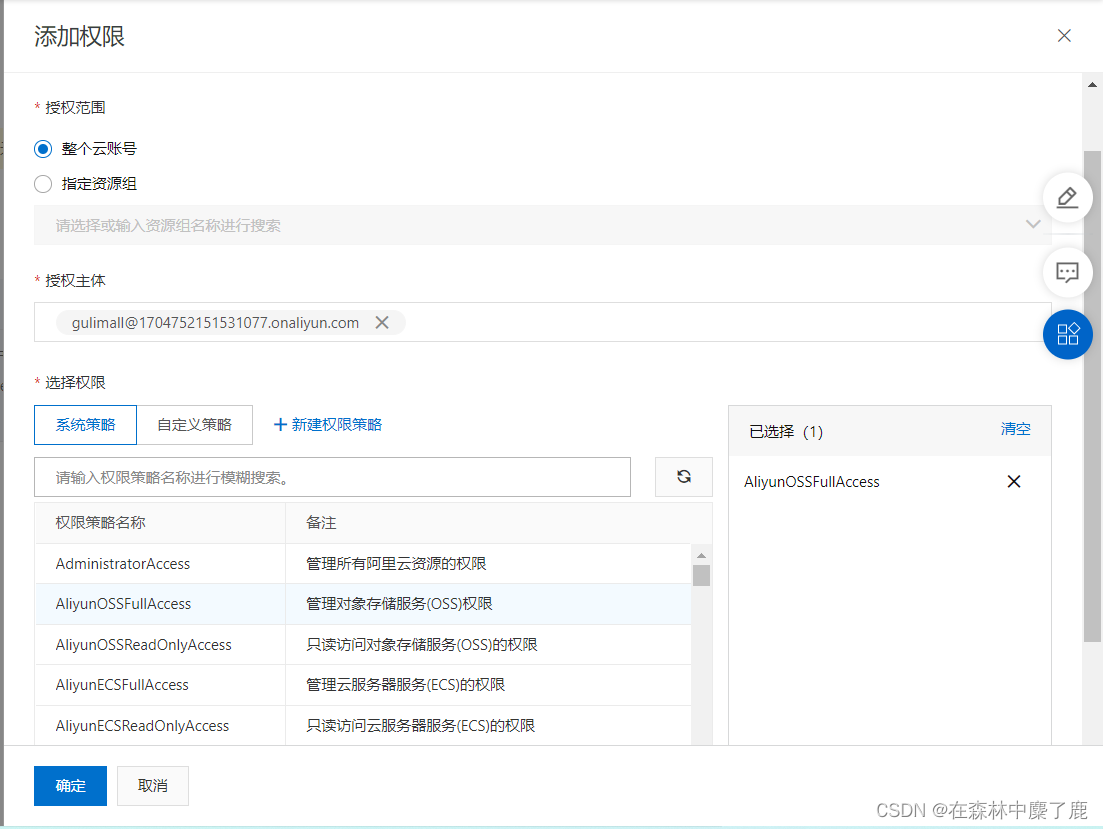The image size is (1103, 829).
Task: Switch to the 自定义策略 tab
Action: [195, 425]
